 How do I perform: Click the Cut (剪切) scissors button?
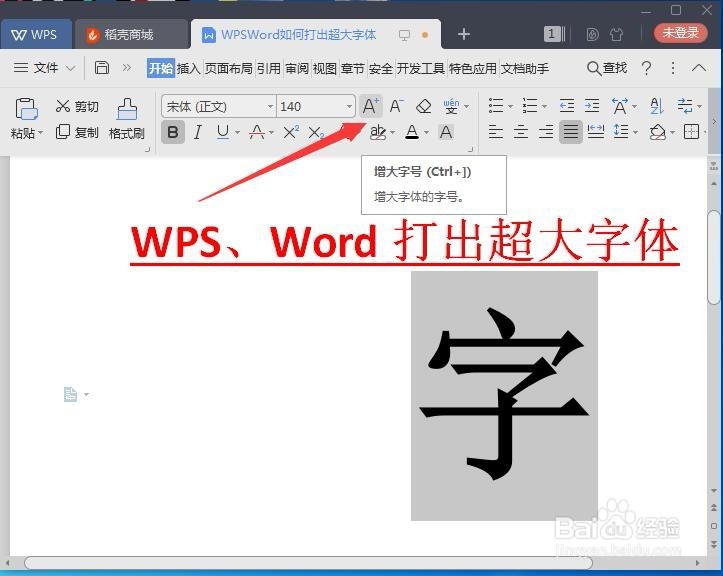[77, 107]
